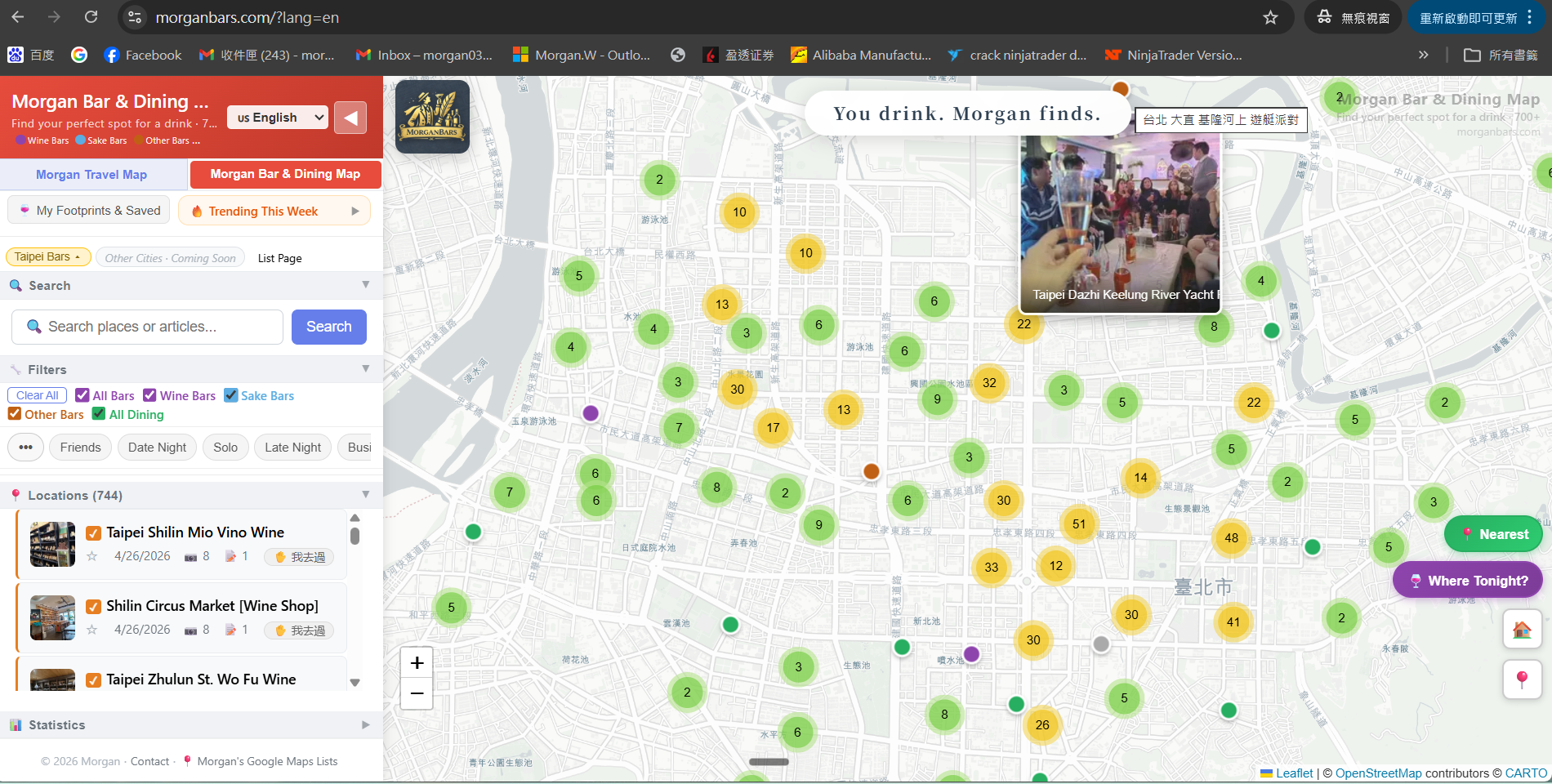Open My Footprints & Saved

[89, 211]
